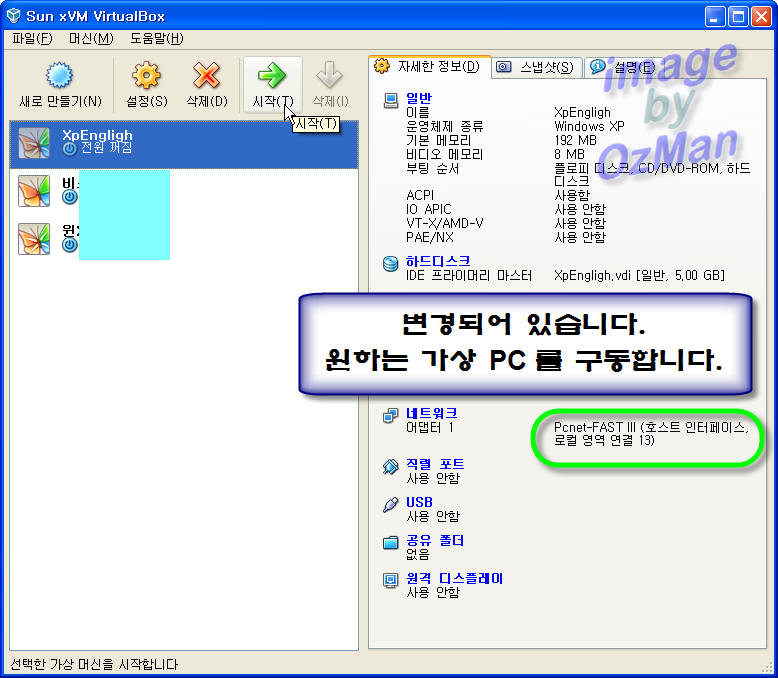Viewport: 778px width, 678px height.
Task: Close the VirtualBox window
Action: (x=761, y=16)
